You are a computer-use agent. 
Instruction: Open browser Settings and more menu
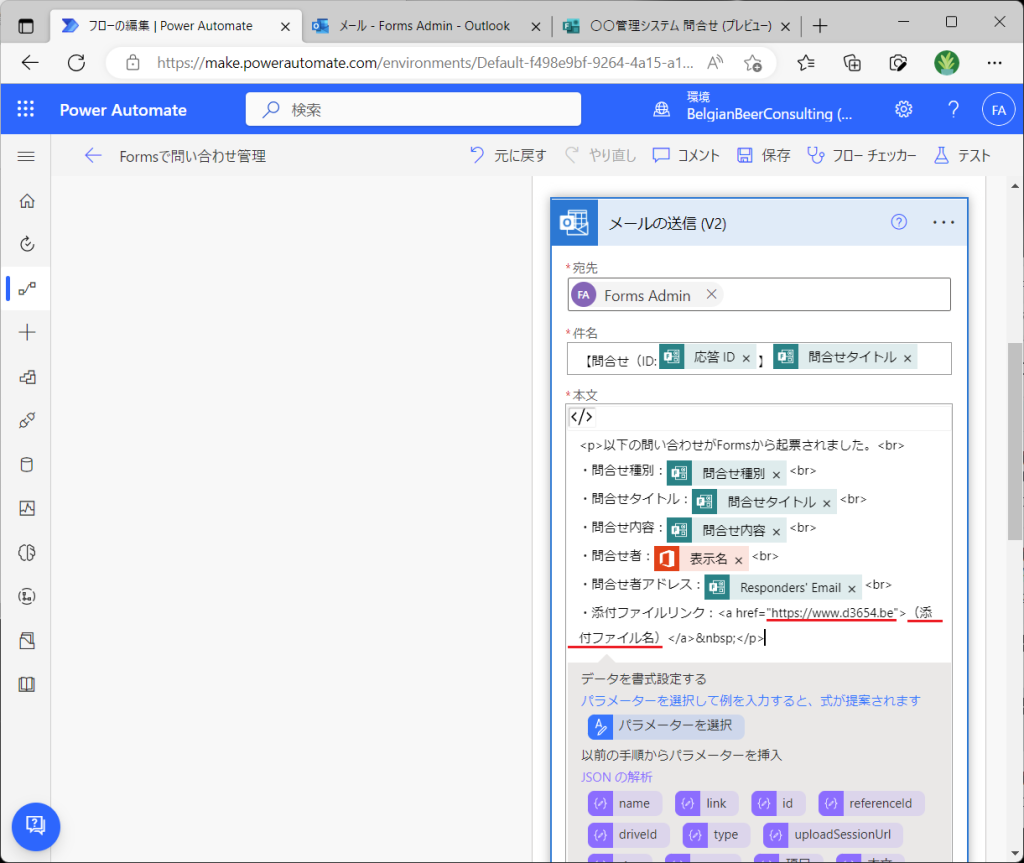click(994, 63)
